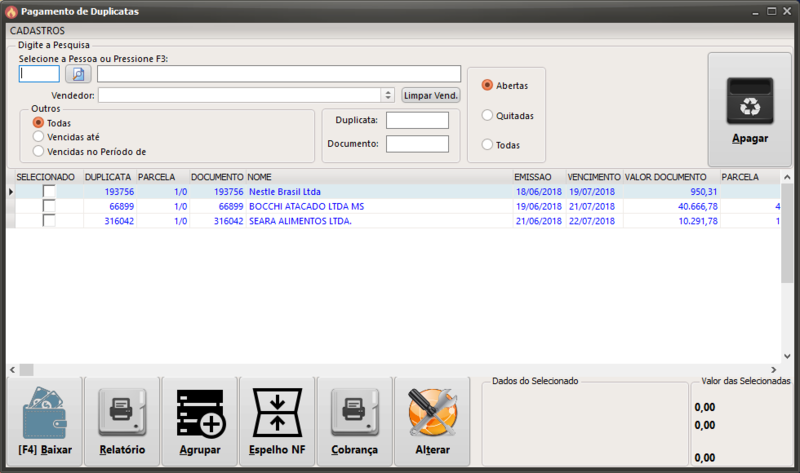Sort by the EMISSAO column header
The image size is (800, 473).
539,177
